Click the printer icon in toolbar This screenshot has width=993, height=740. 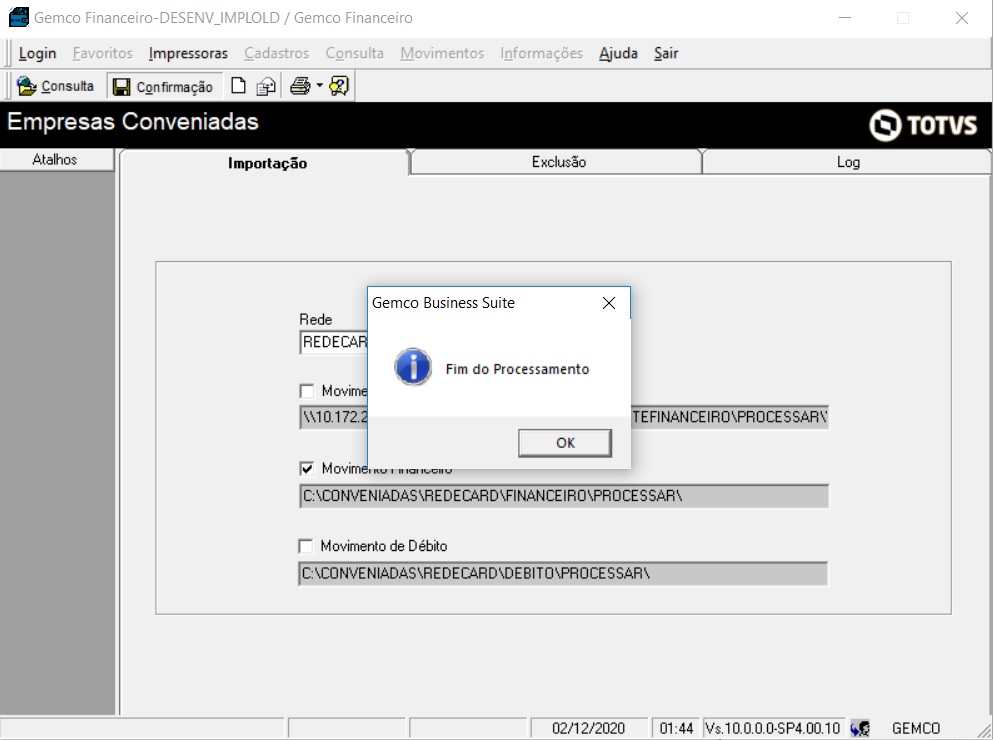click(300, 86)
